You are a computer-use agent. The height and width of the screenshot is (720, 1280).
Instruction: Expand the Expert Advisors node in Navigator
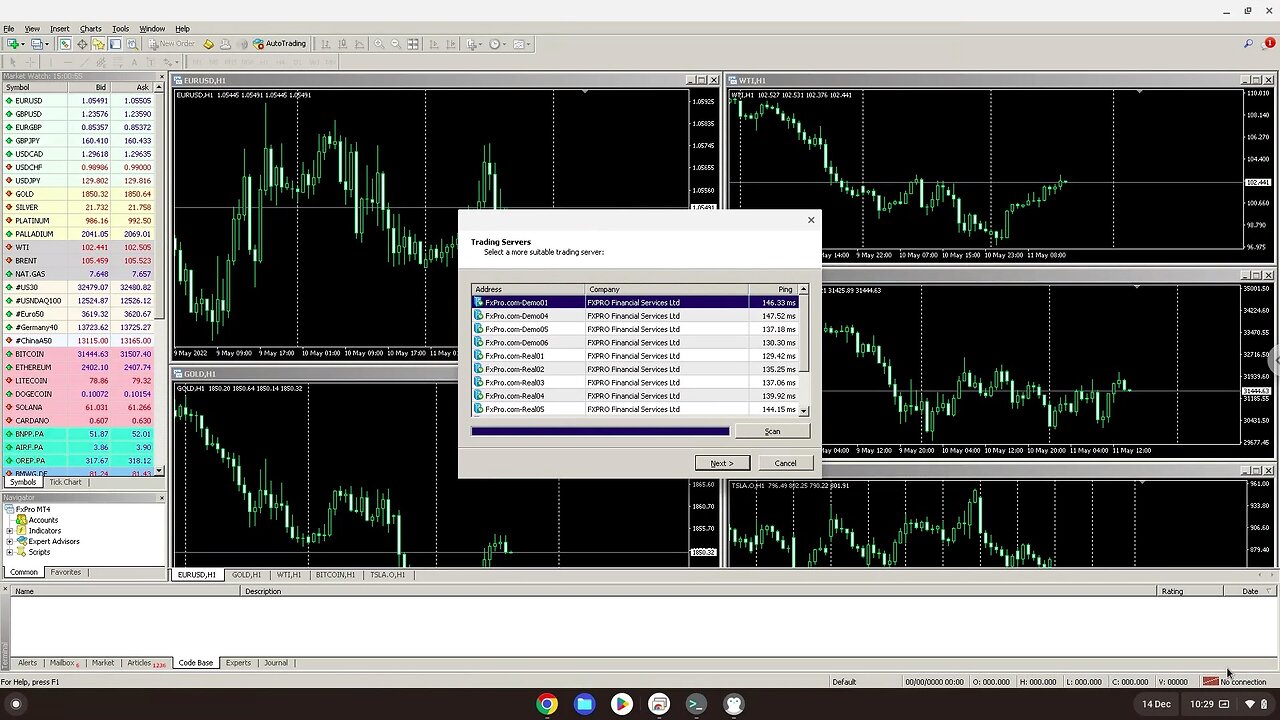click(x=10, y=541)
